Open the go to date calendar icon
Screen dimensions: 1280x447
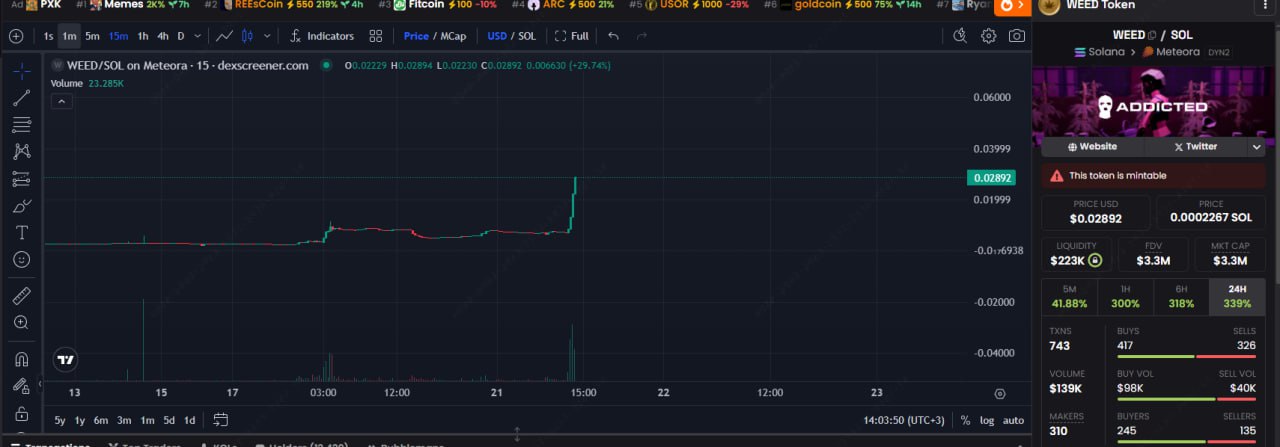pos(220,420)
